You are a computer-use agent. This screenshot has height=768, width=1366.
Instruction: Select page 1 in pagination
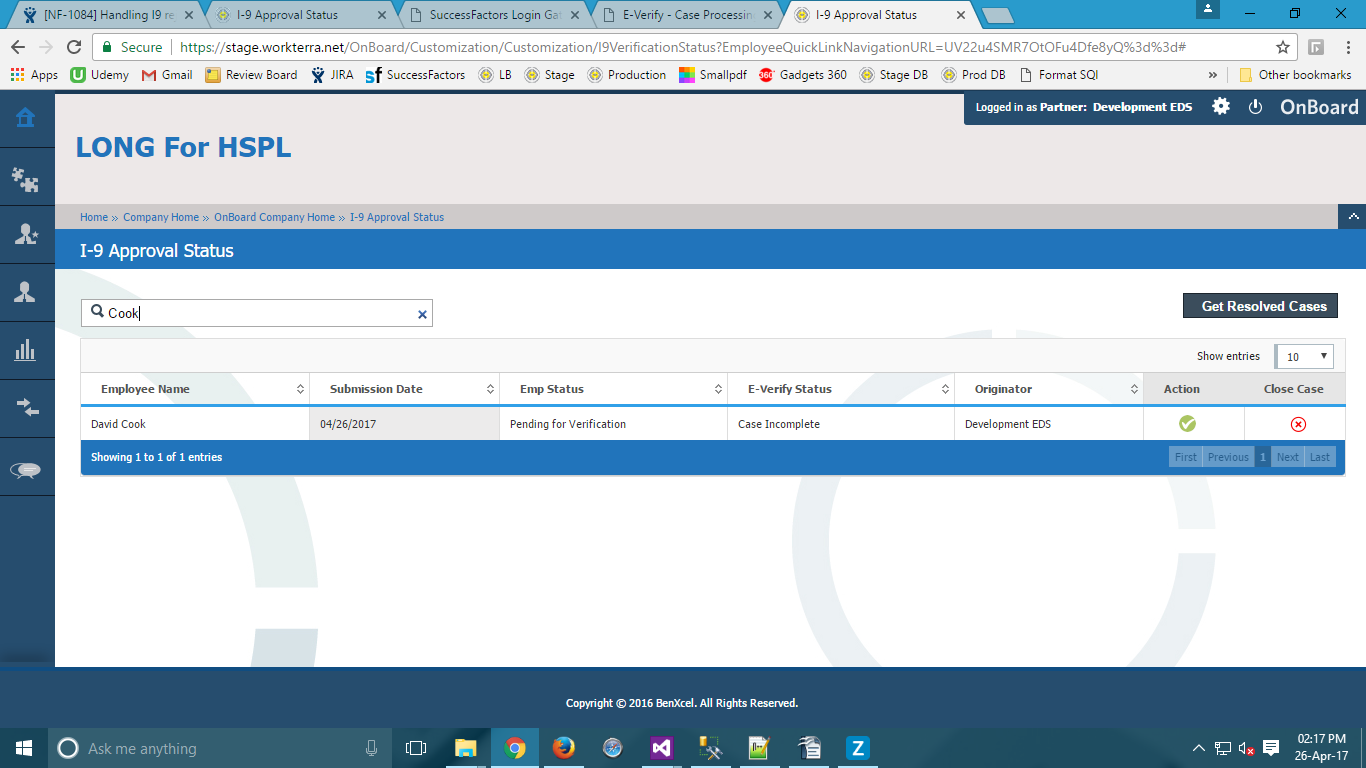[1263, 457]
